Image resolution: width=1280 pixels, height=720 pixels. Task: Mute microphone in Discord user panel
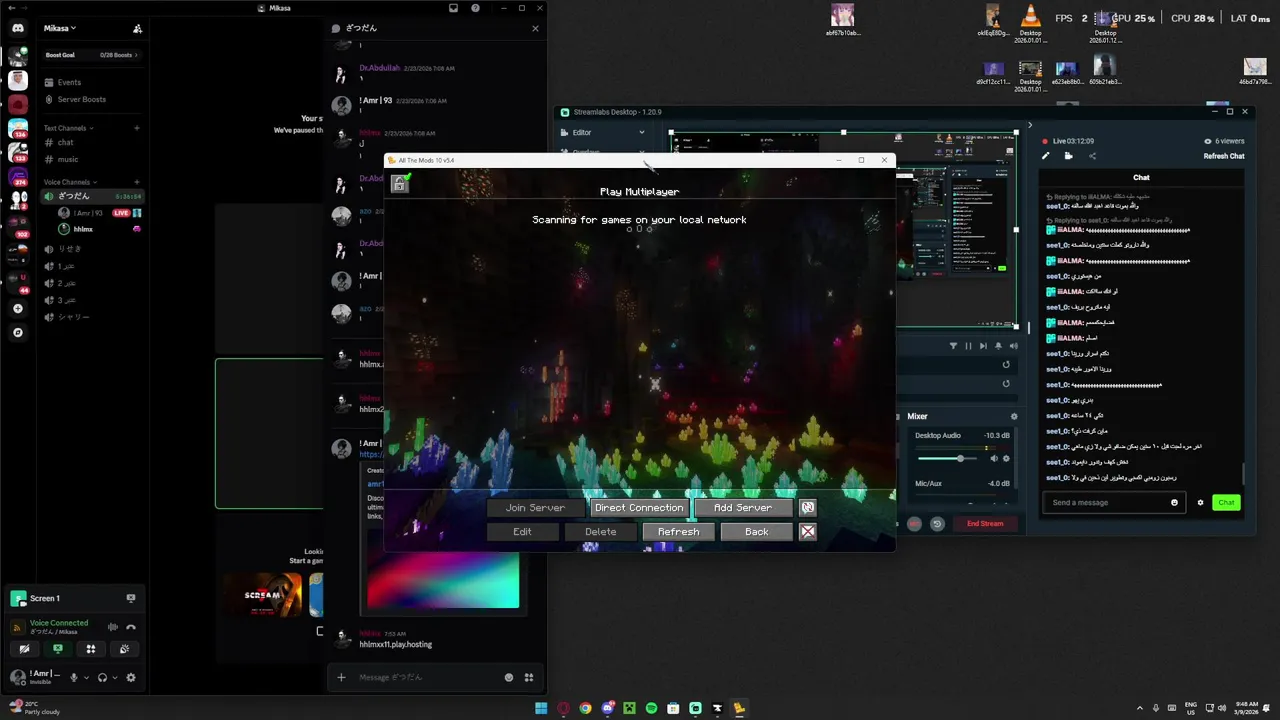pos(73,677)
